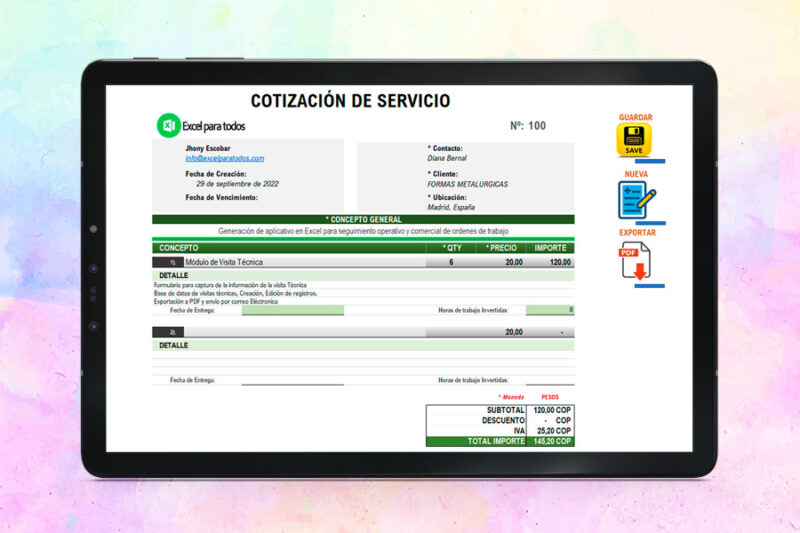Select the general concept description line
The height and width of the screenshot is (533, 800).
(363, 231)
